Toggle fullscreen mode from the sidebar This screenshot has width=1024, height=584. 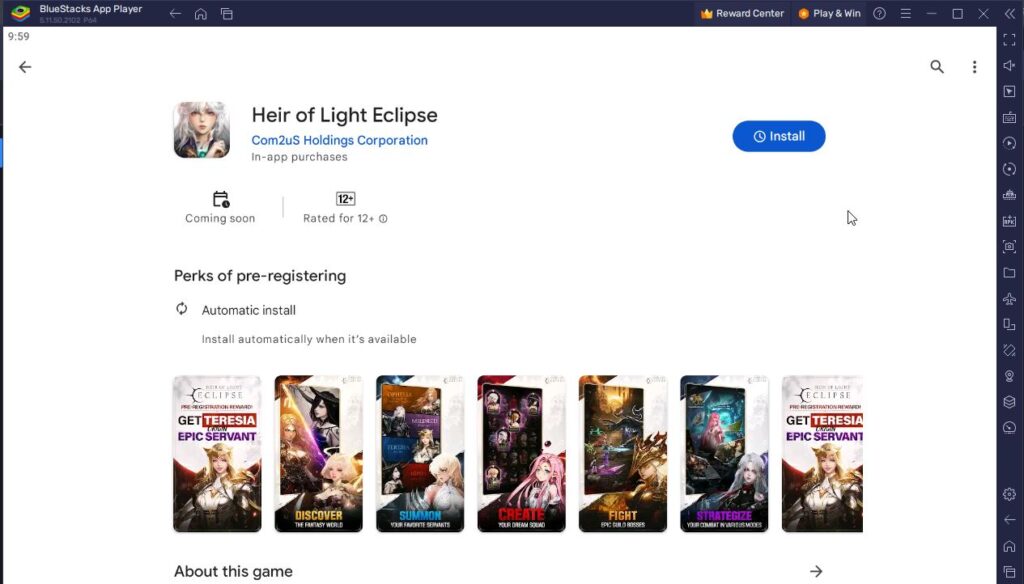[x=1009, y=40]
